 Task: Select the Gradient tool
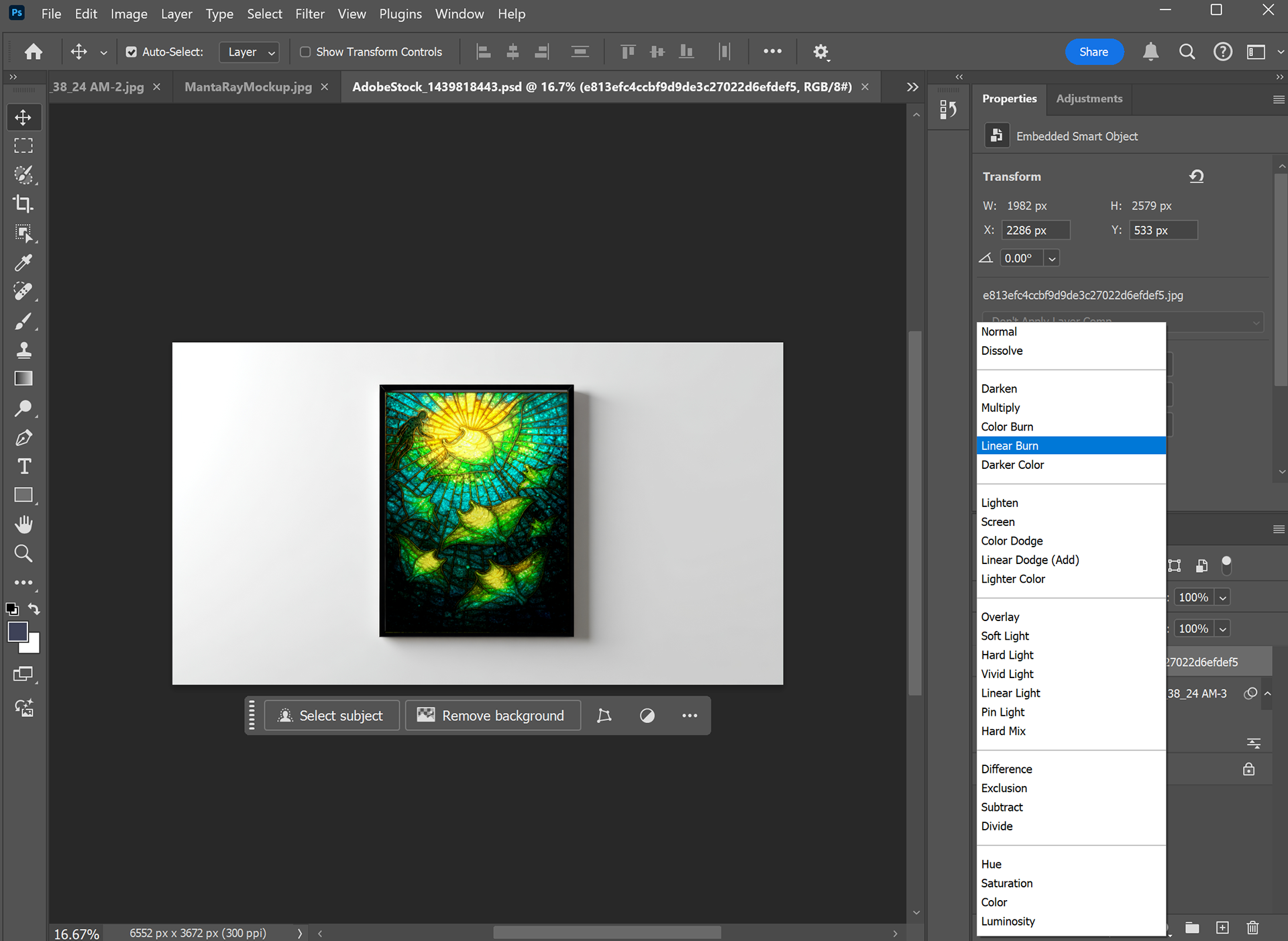[23, 379]
